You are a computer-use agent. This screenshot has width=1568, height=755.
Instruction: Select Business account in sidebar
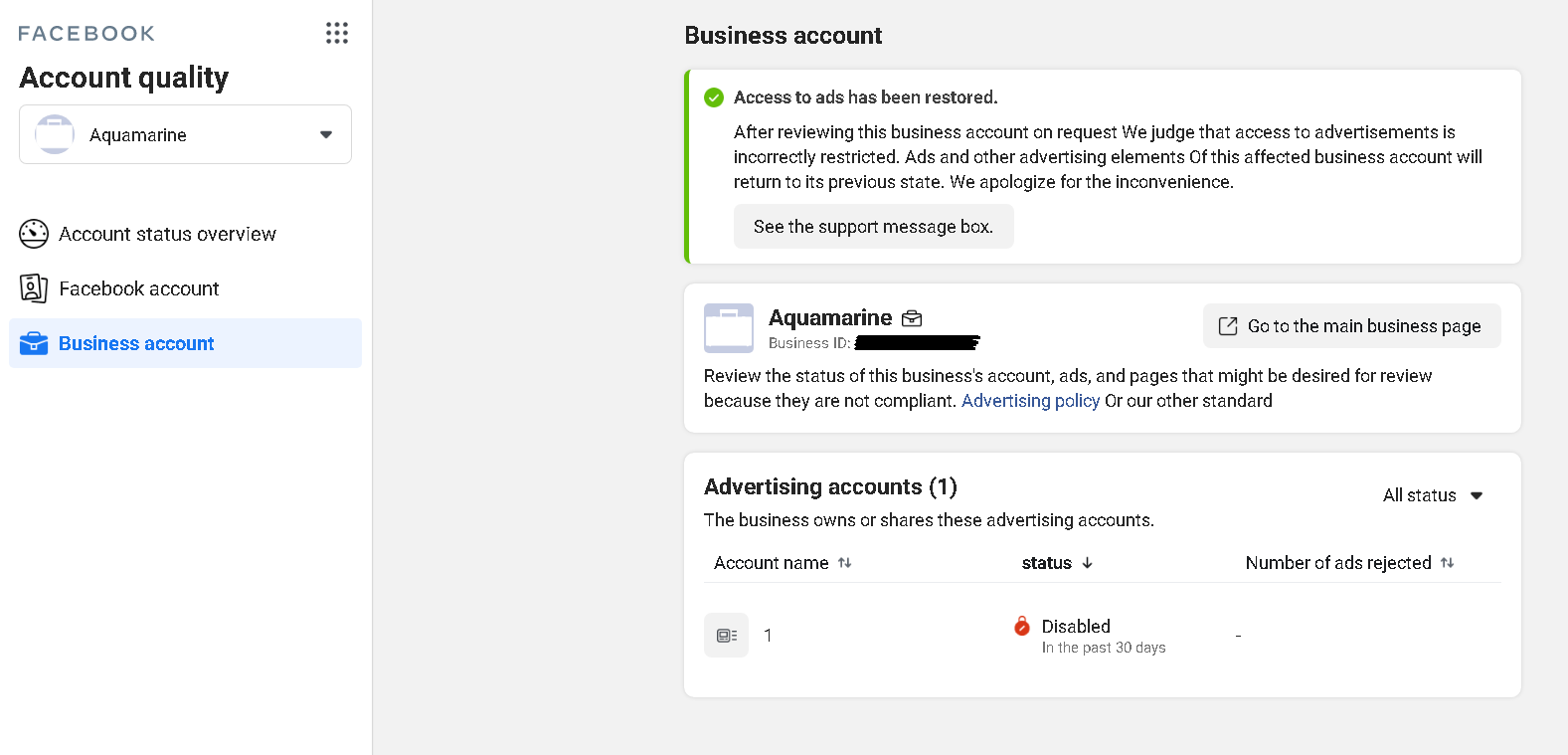click(185, 343)
